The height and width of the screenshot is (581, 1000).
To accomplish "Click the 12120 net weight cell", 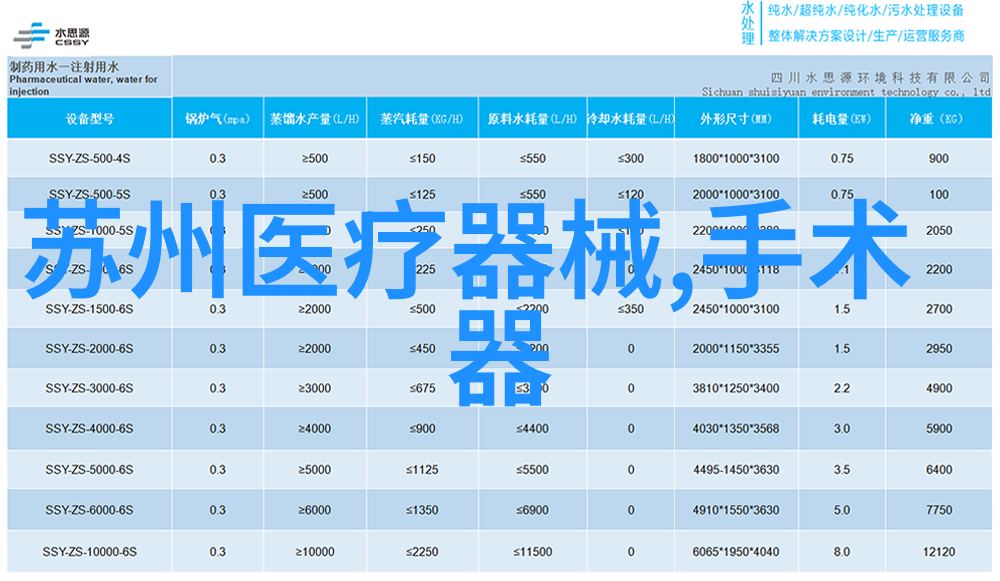I will pos(938,552).
